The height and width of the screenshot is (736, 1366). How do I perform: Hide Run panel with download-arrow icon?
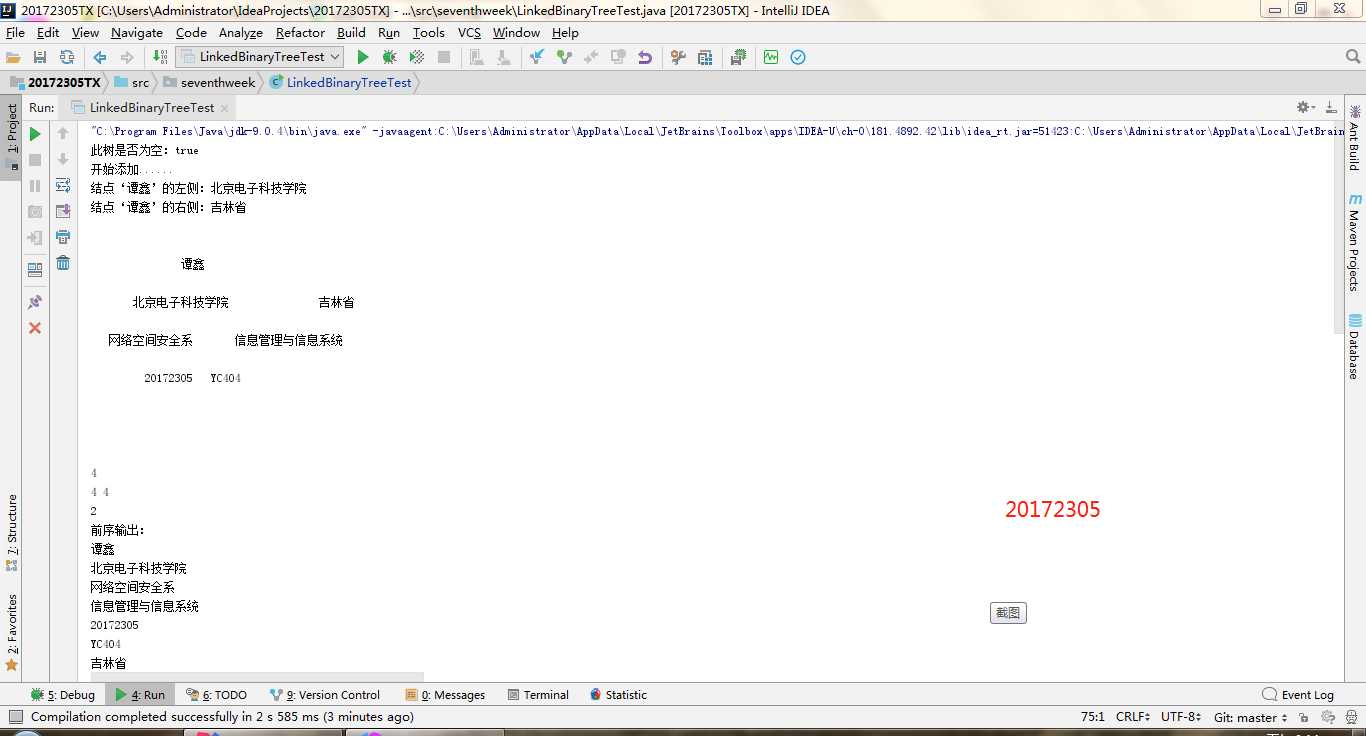(1330, 107)
